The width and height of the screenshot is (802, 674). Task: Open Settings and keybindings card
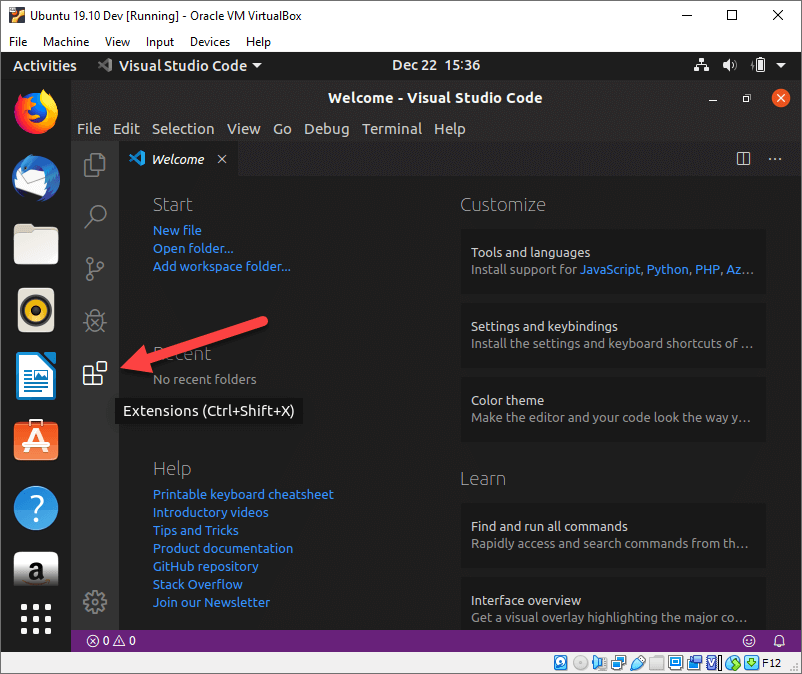pos(613,335)
